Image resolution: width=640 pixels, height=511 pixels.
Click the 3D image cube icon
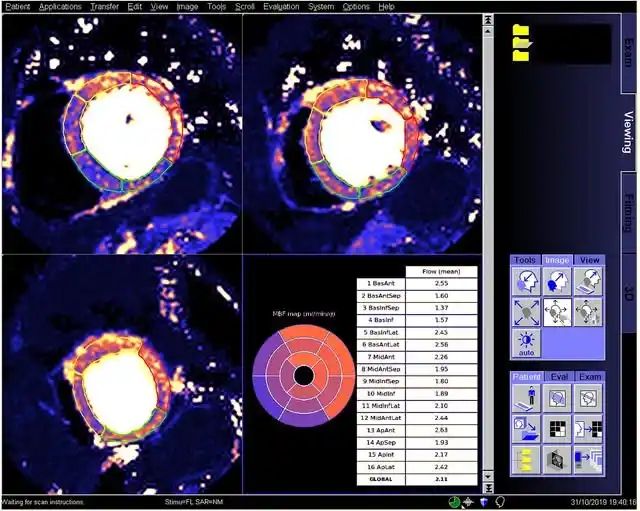557,460
